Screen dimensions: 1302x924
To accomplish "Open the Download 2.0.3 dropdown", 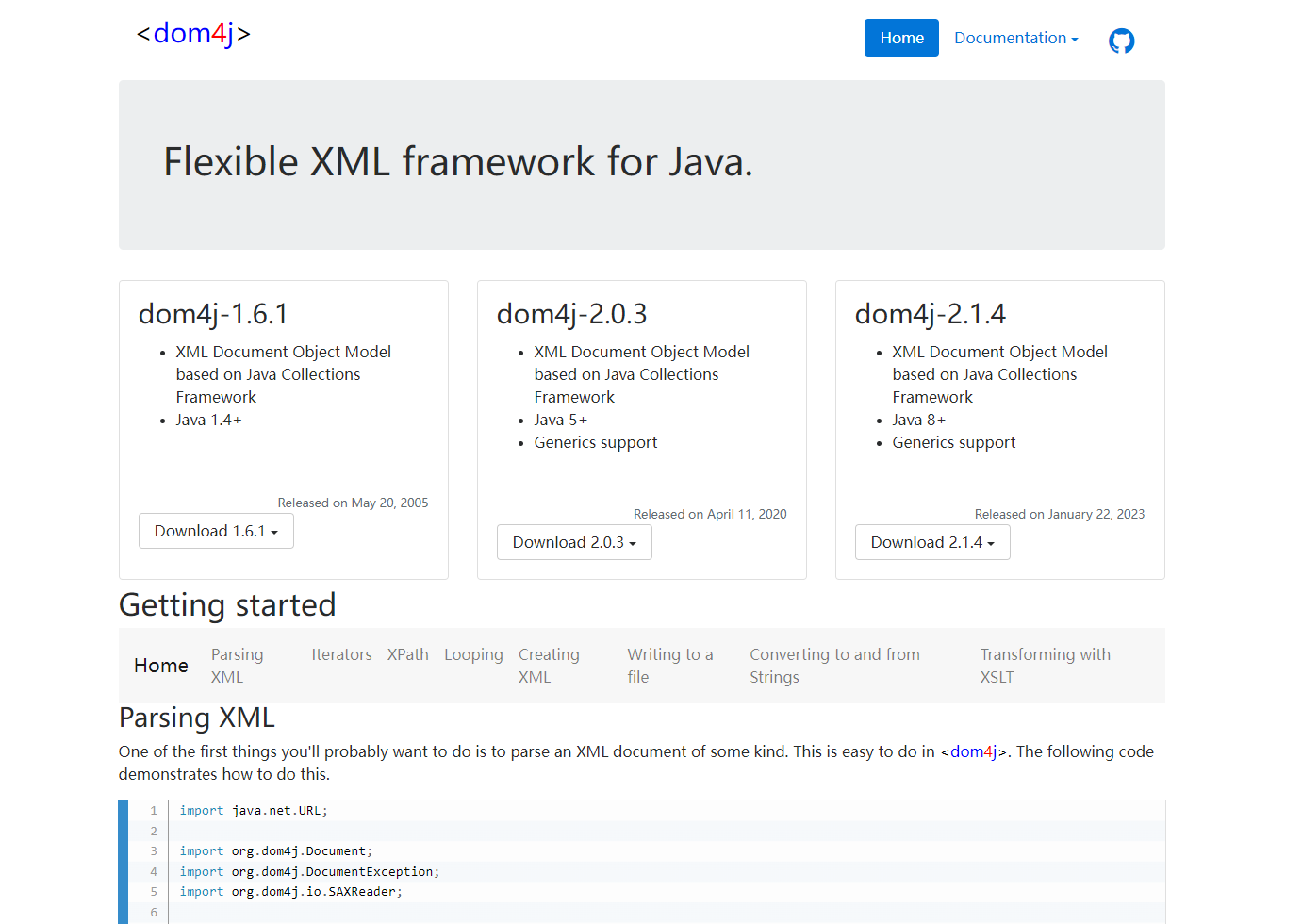I will pyautogui.click(x=574, y=542).
